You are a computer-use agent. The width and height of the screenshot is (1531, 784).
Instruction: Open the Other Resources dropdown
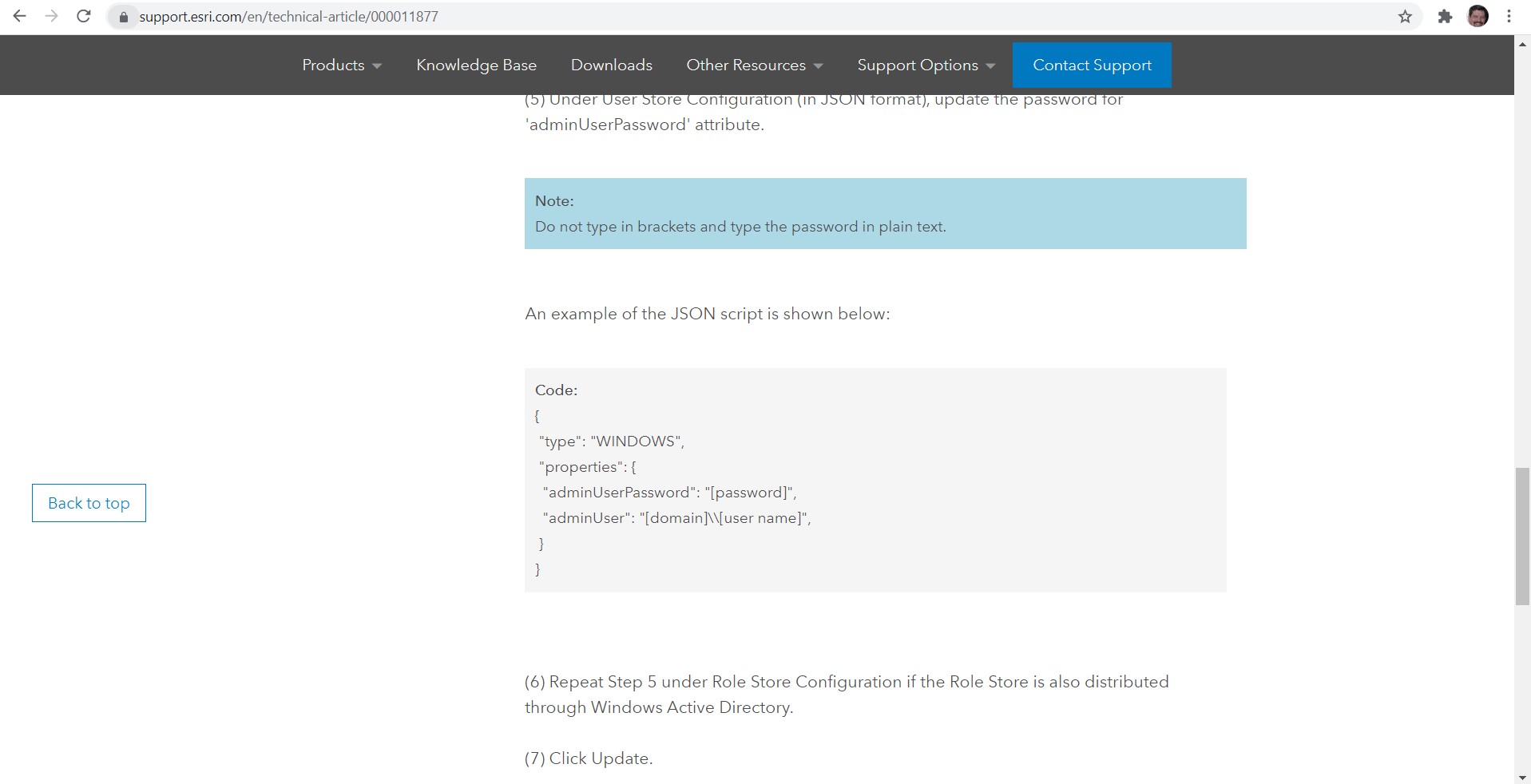(753, 65)
